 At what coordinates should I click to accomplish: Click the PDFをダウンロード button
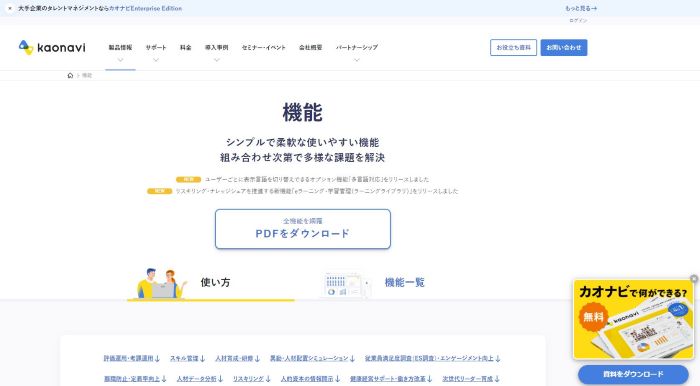click(303, 229)
